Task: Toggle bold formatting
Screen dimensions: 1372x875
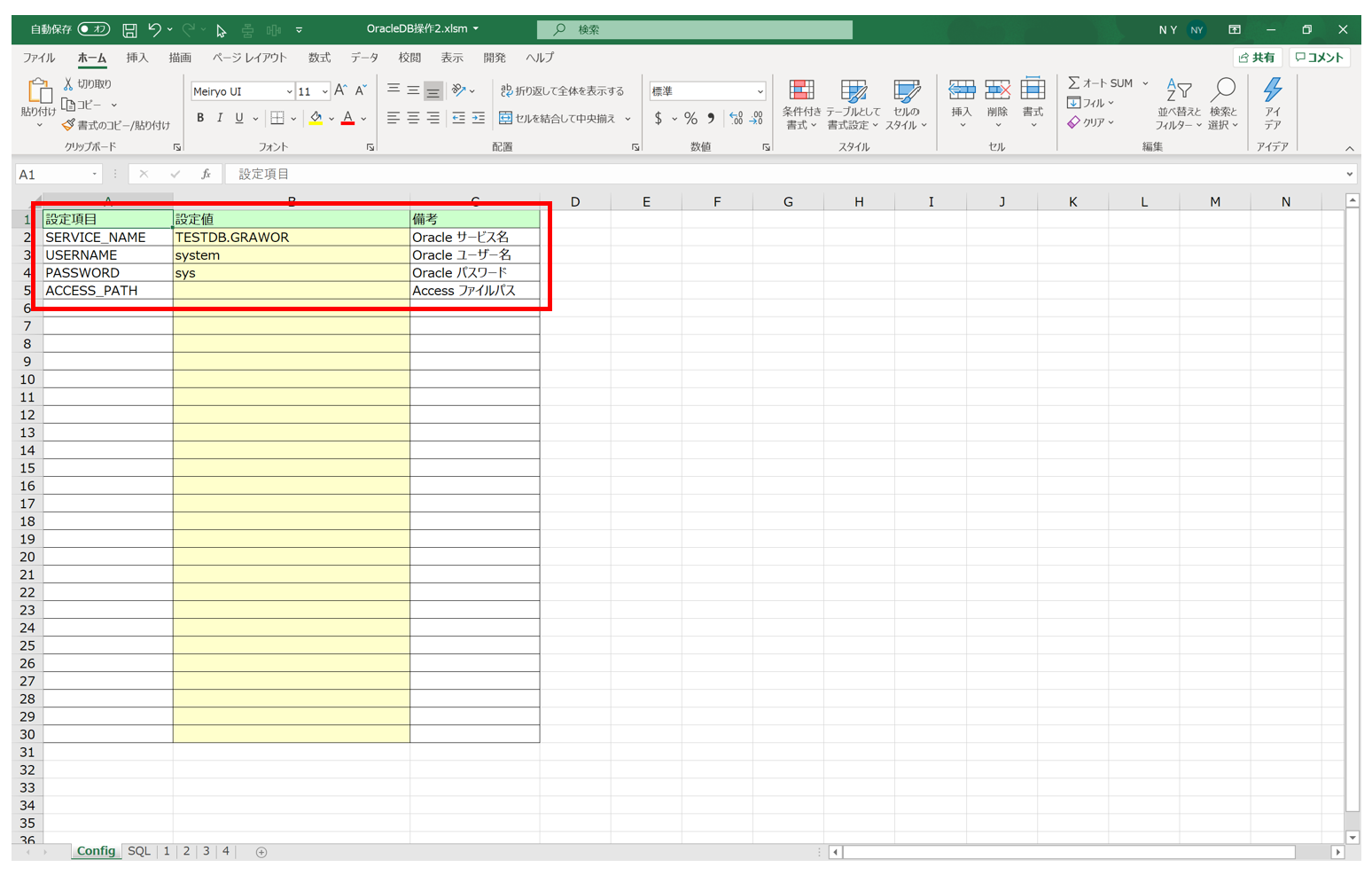Action: pyautogui.click(x=200, y=118)
